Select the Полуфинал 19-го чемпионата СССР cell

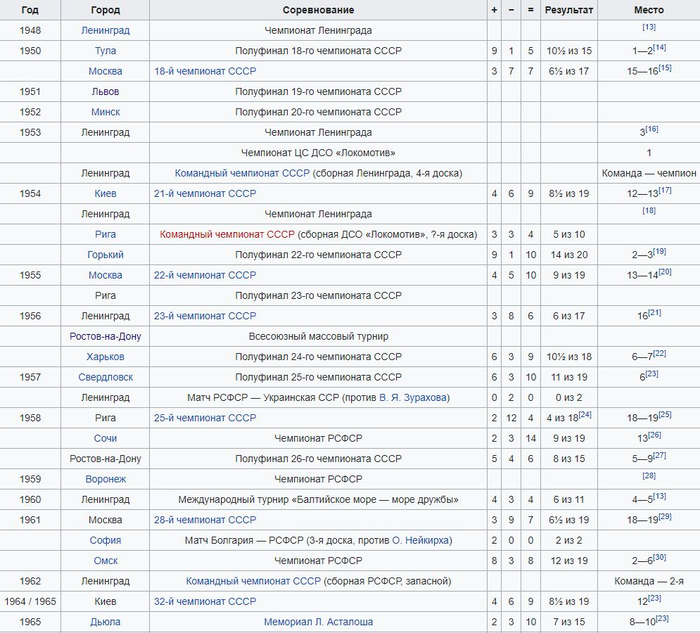coord(318,92)
